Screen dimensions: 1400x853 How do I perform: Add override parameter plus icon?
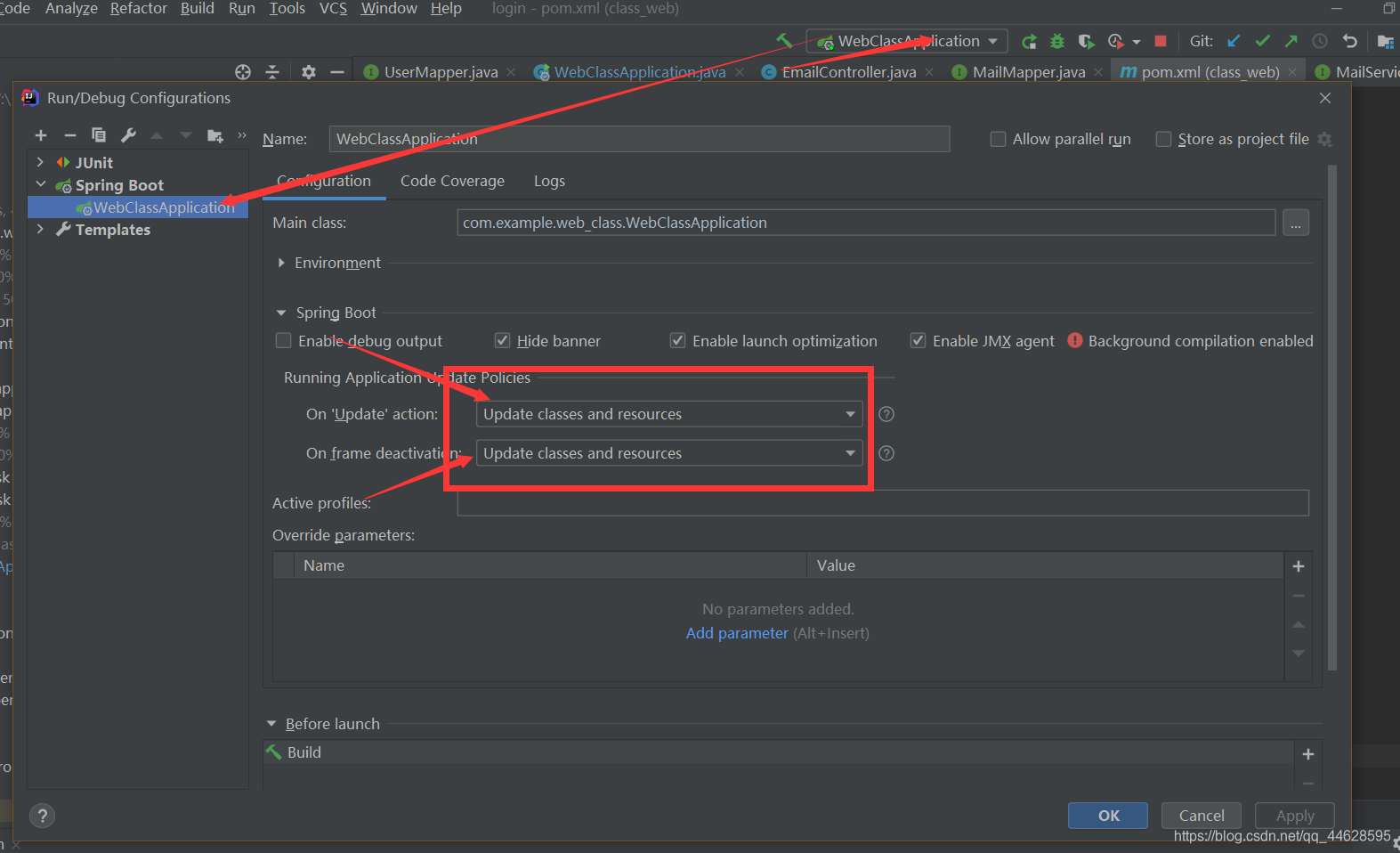click(1299, 566)
